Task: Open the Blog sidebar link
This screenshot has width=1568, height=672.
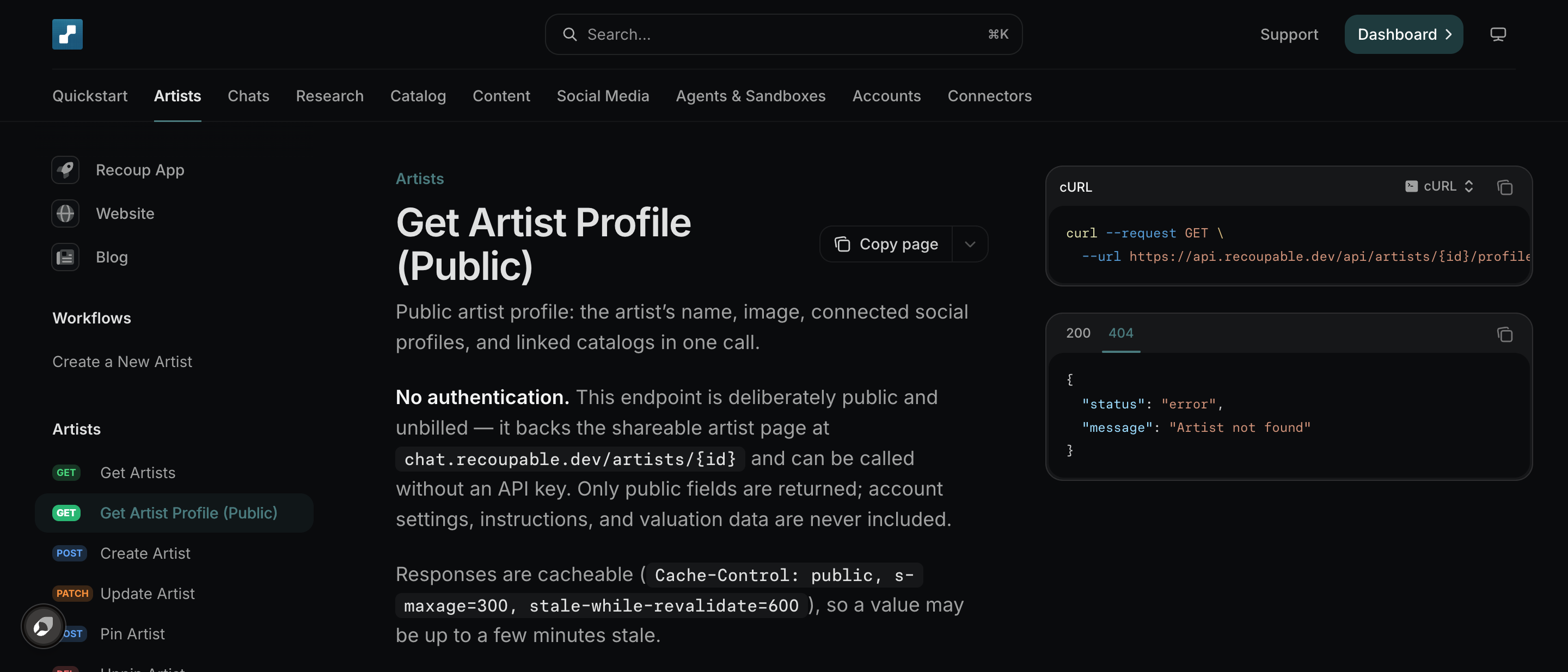Action: coord(112,258)
